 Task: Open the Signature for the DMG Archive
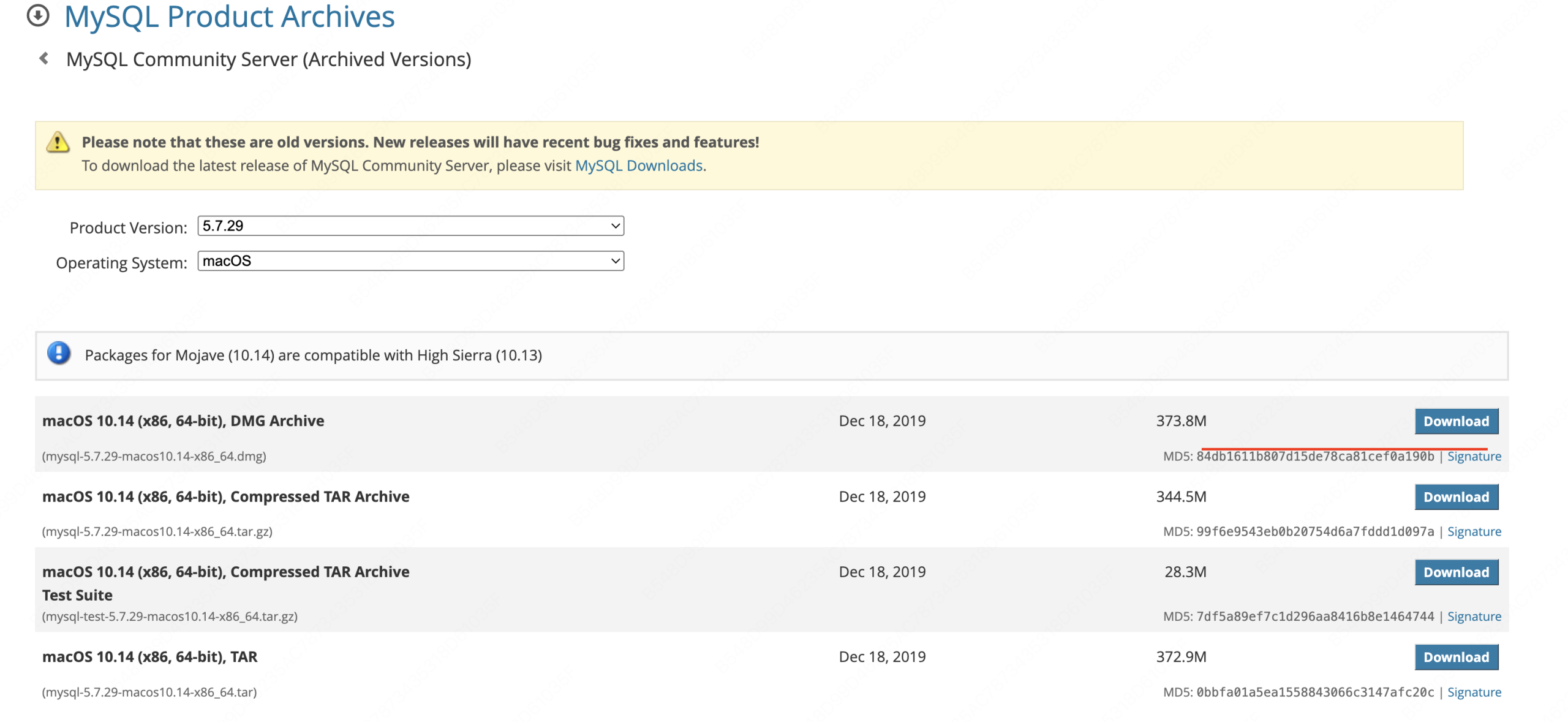coord(1474,456)
